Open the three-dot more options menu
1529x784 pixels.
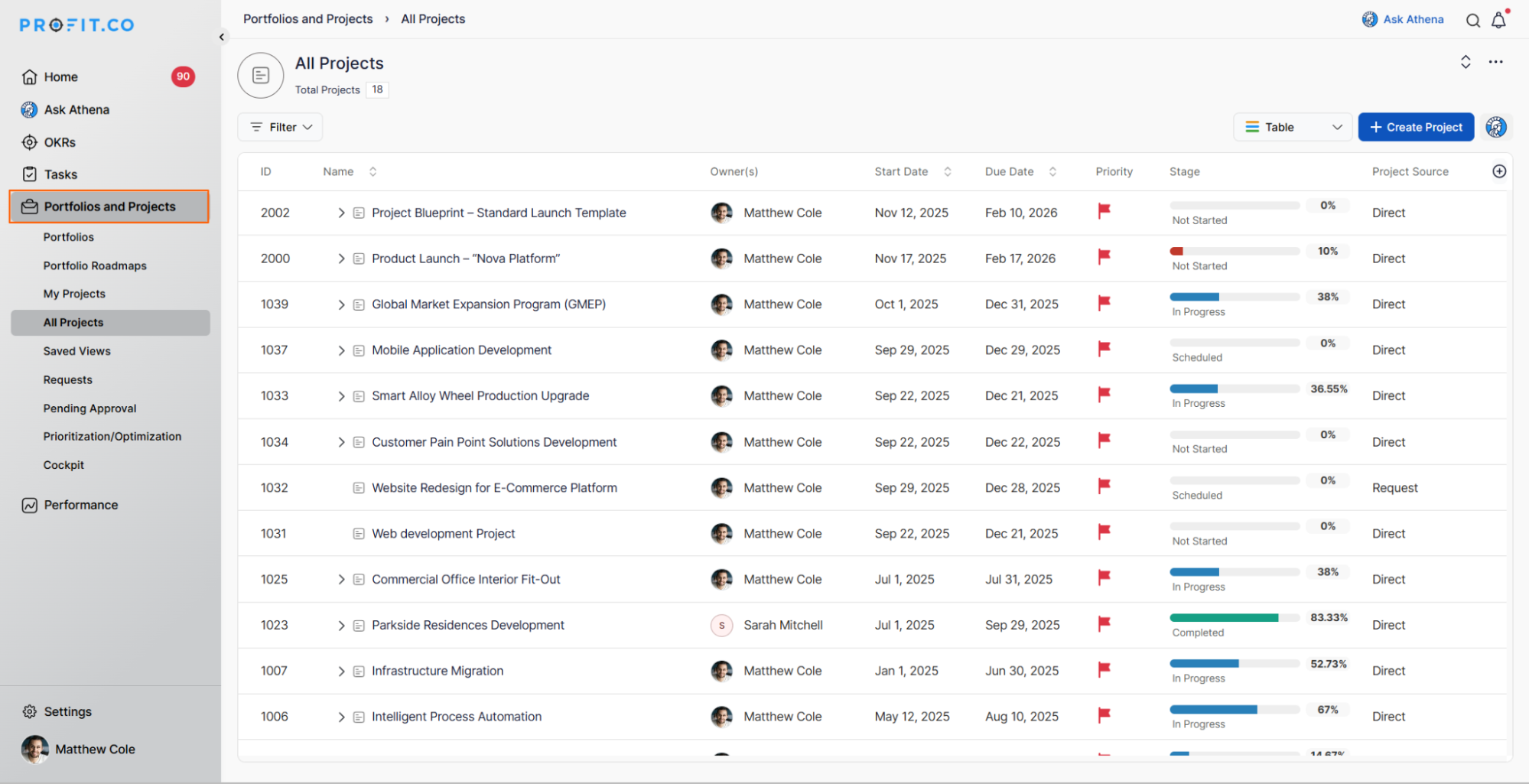[x=1495, y=62]
